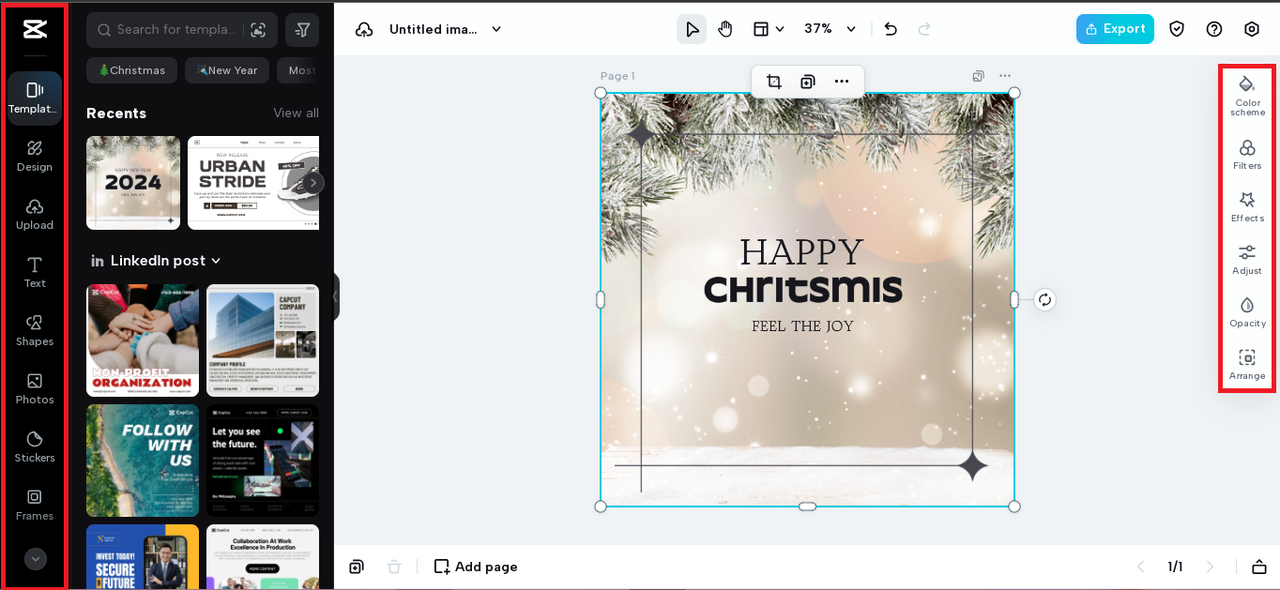Select the HAPPY text on canvas
Screen dimensions: 1280x590
pos(801,252)
